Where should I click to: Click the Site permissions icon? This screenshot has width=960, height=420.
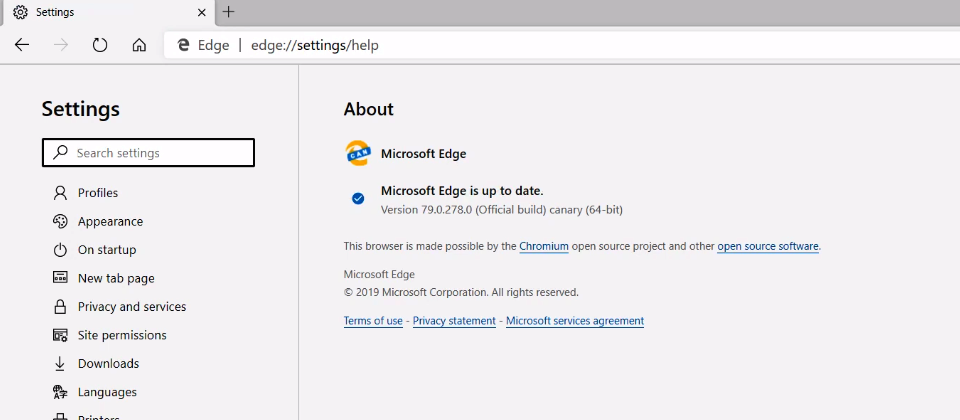click(60, 335)
